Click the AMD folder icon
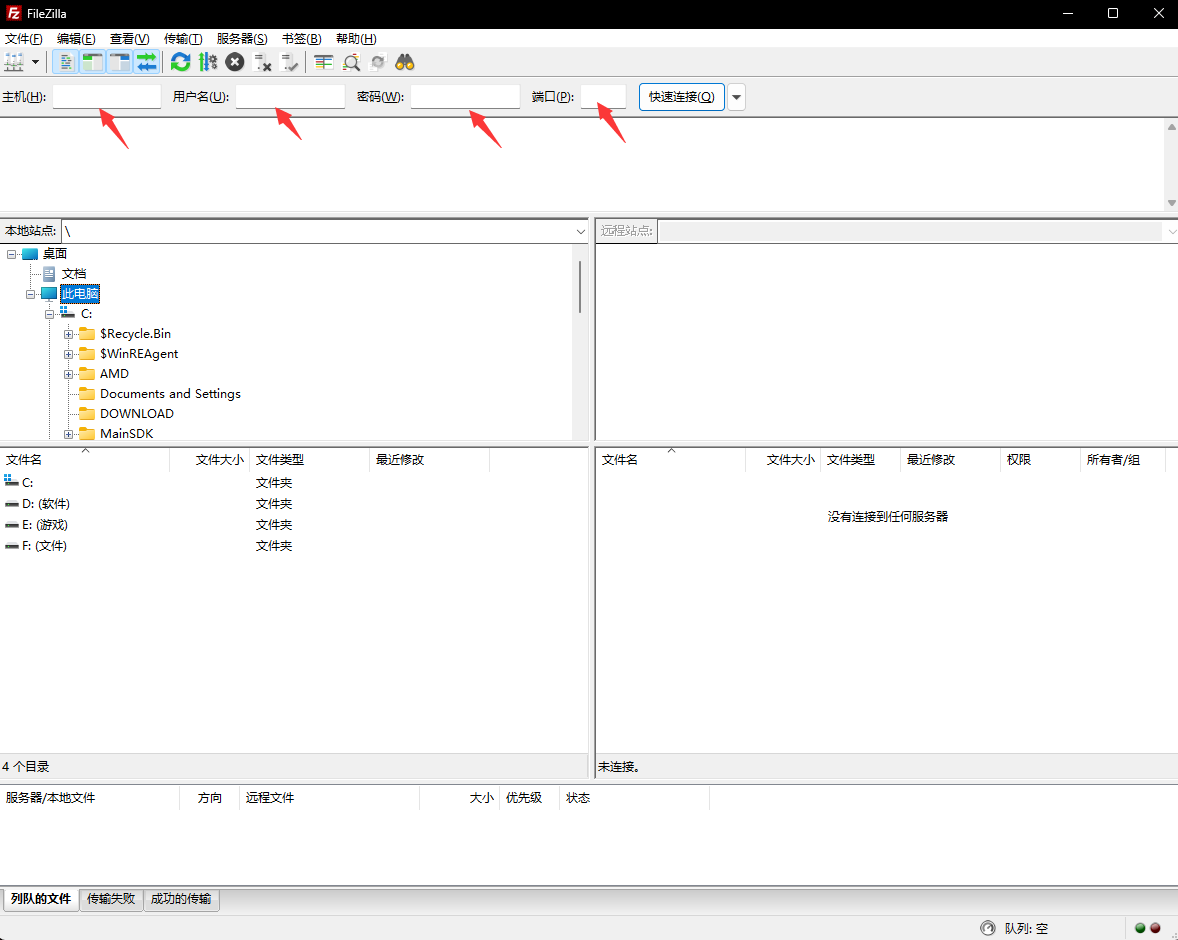1178x940 pixels. click(87, 373)
